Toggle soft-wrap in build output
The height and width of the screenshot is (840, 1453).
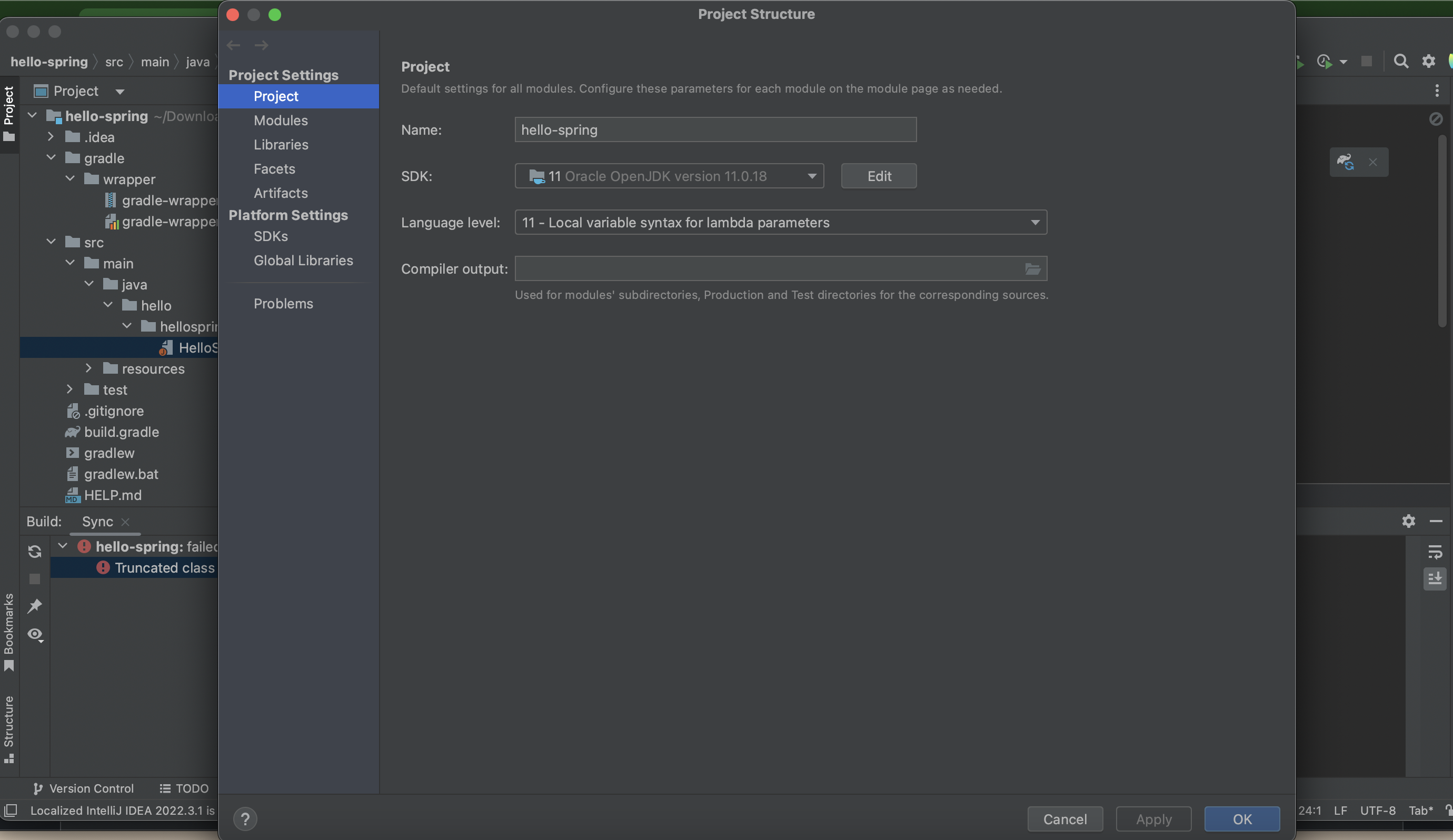click(x=1435, y=552)
